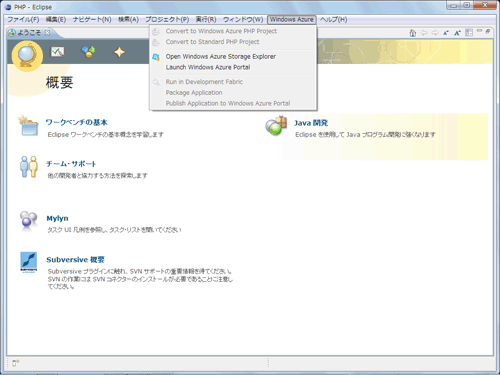The image size is (500, 375).
Task: Click the Welcome page Home icon
Action: tap(413, 33)
